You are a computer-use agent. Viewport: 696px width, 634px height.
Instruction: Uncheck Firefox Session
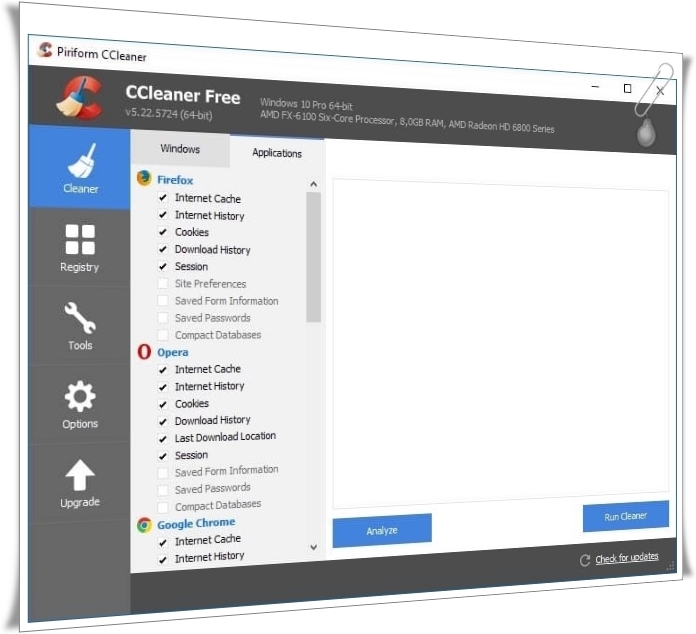click(x=163, y=266)
